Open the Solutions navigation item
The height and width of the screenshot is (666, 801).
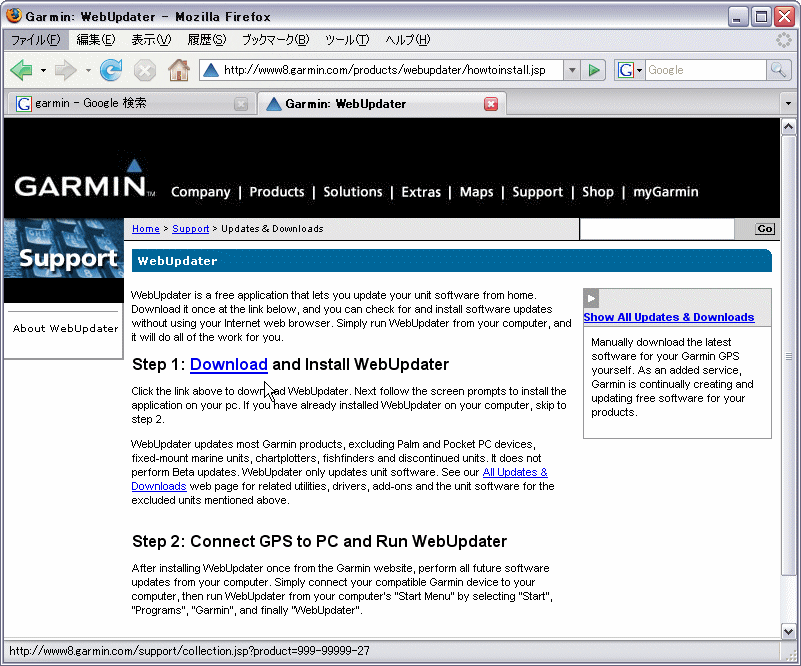[x=352, y=192]
